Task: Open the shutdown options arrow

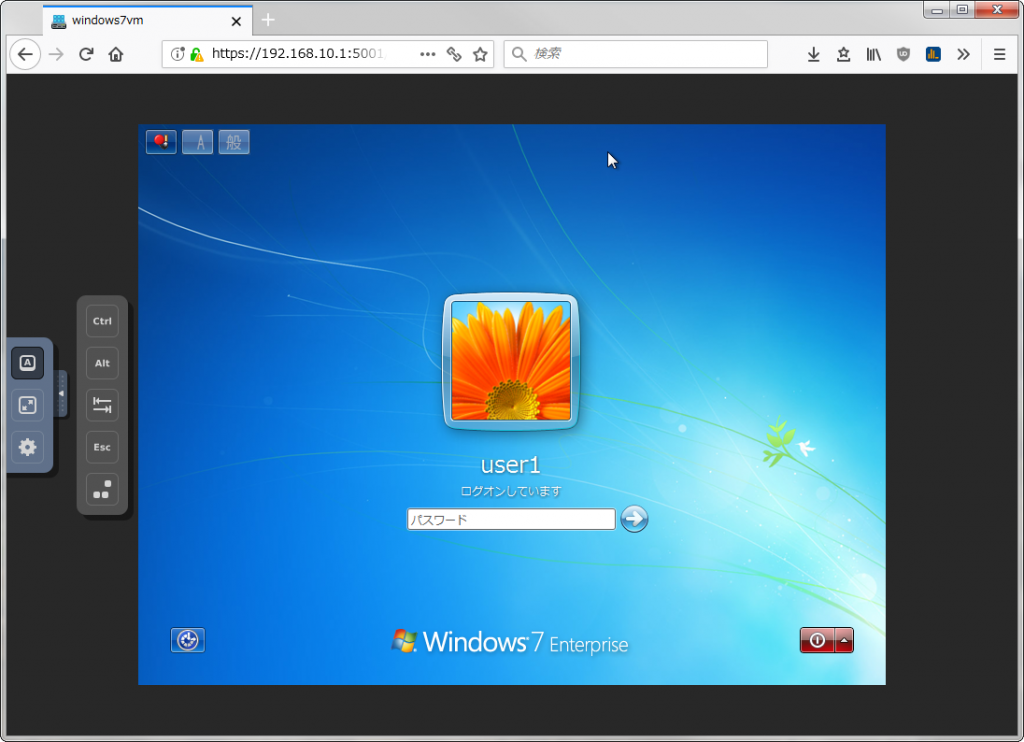Action: point(844,640)
